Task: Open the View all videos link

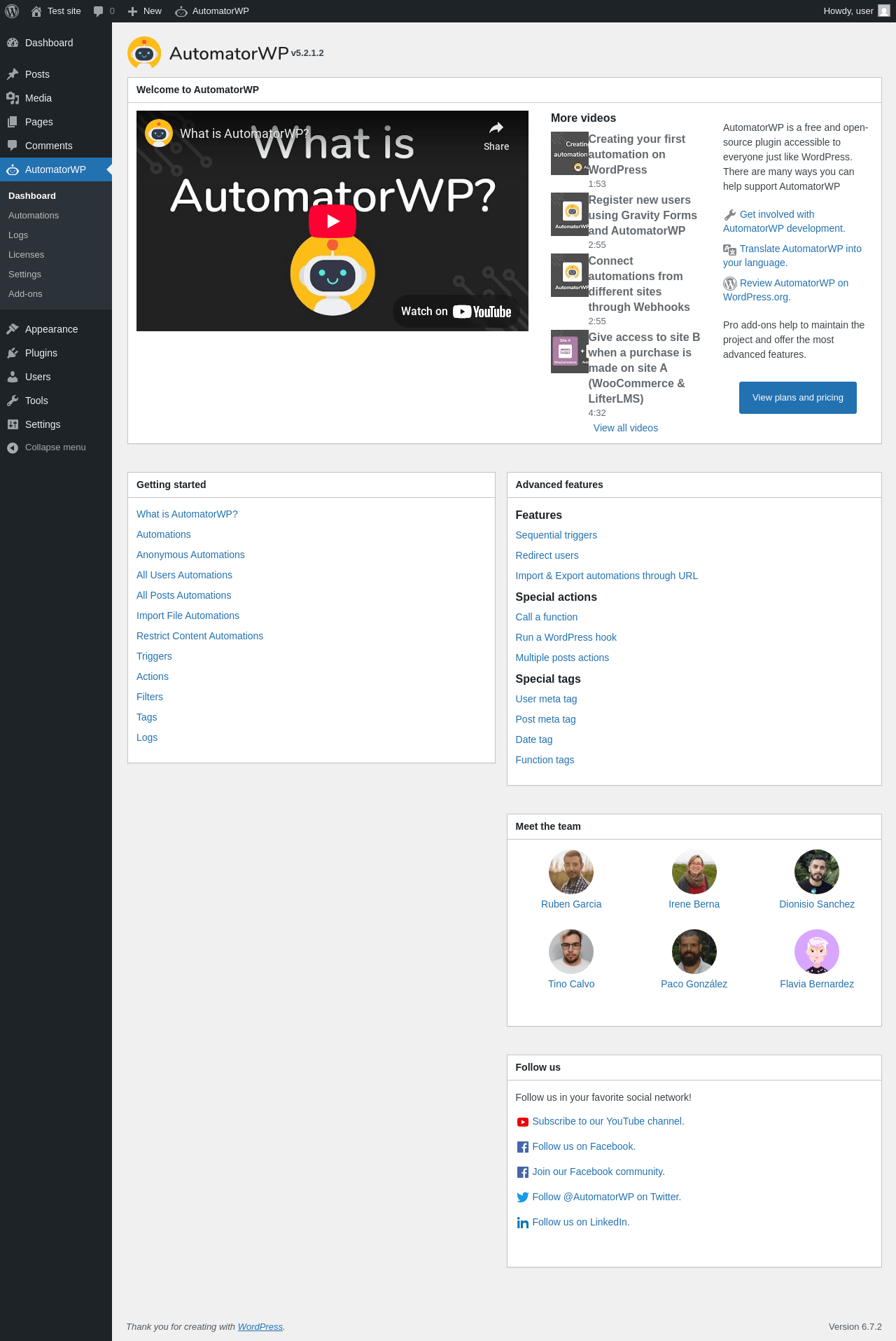Action: tap(626, 428)
